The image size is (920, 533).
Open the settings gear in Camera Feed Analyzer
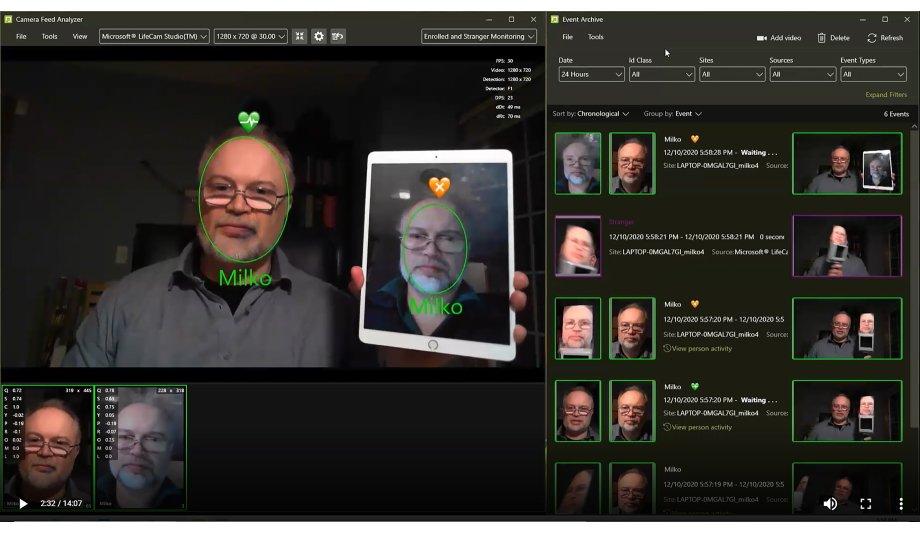coord(319,36)
